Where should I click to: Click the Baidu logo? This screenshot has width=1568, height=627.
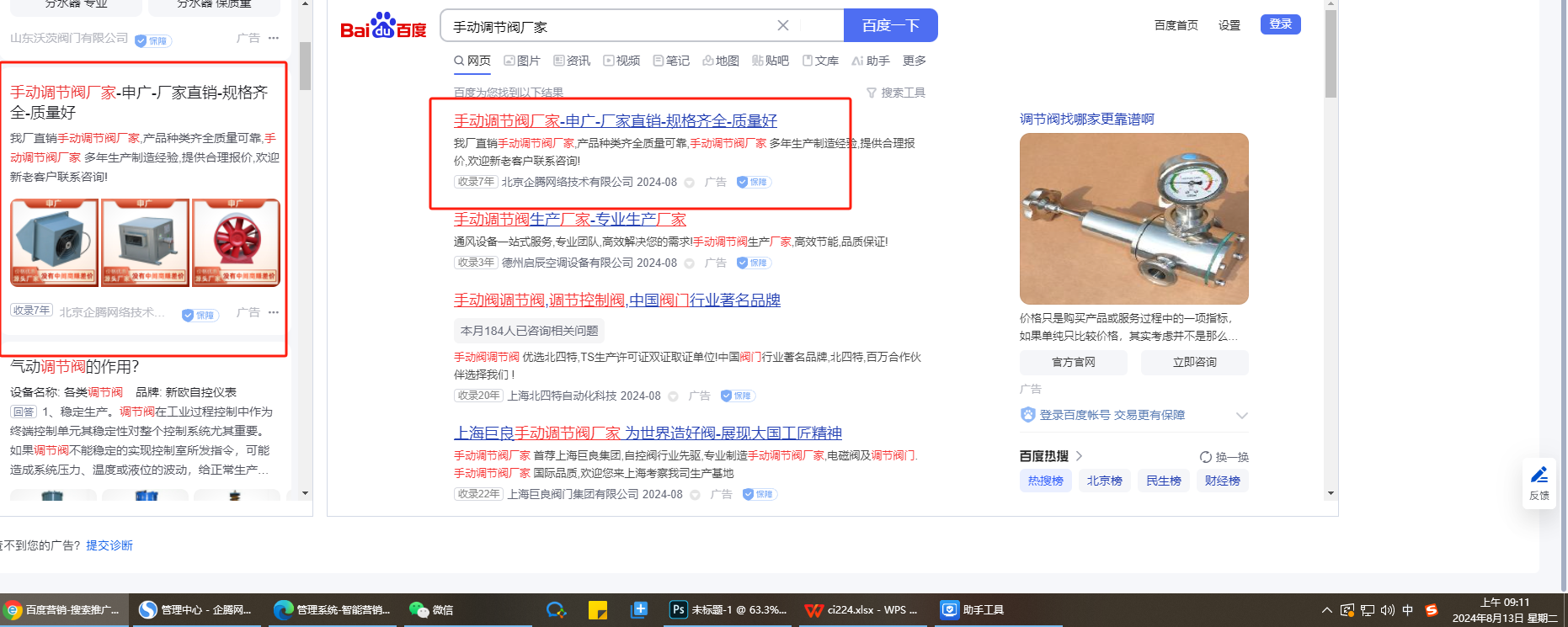click(383, 26)
